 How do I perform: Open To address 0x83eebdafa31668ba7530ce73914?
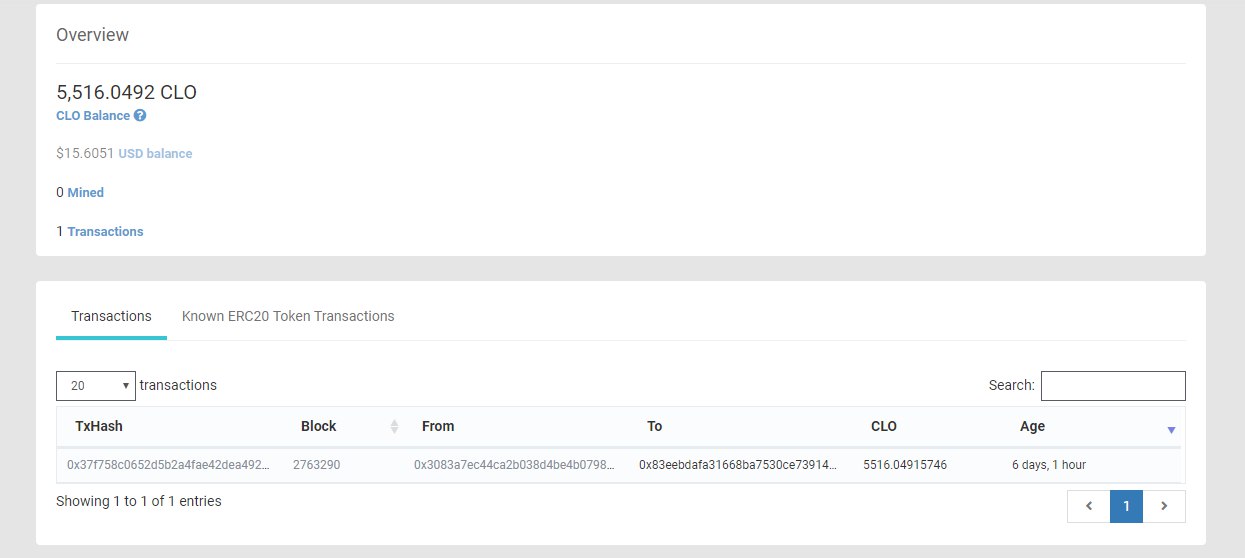[x=738, y=465]
